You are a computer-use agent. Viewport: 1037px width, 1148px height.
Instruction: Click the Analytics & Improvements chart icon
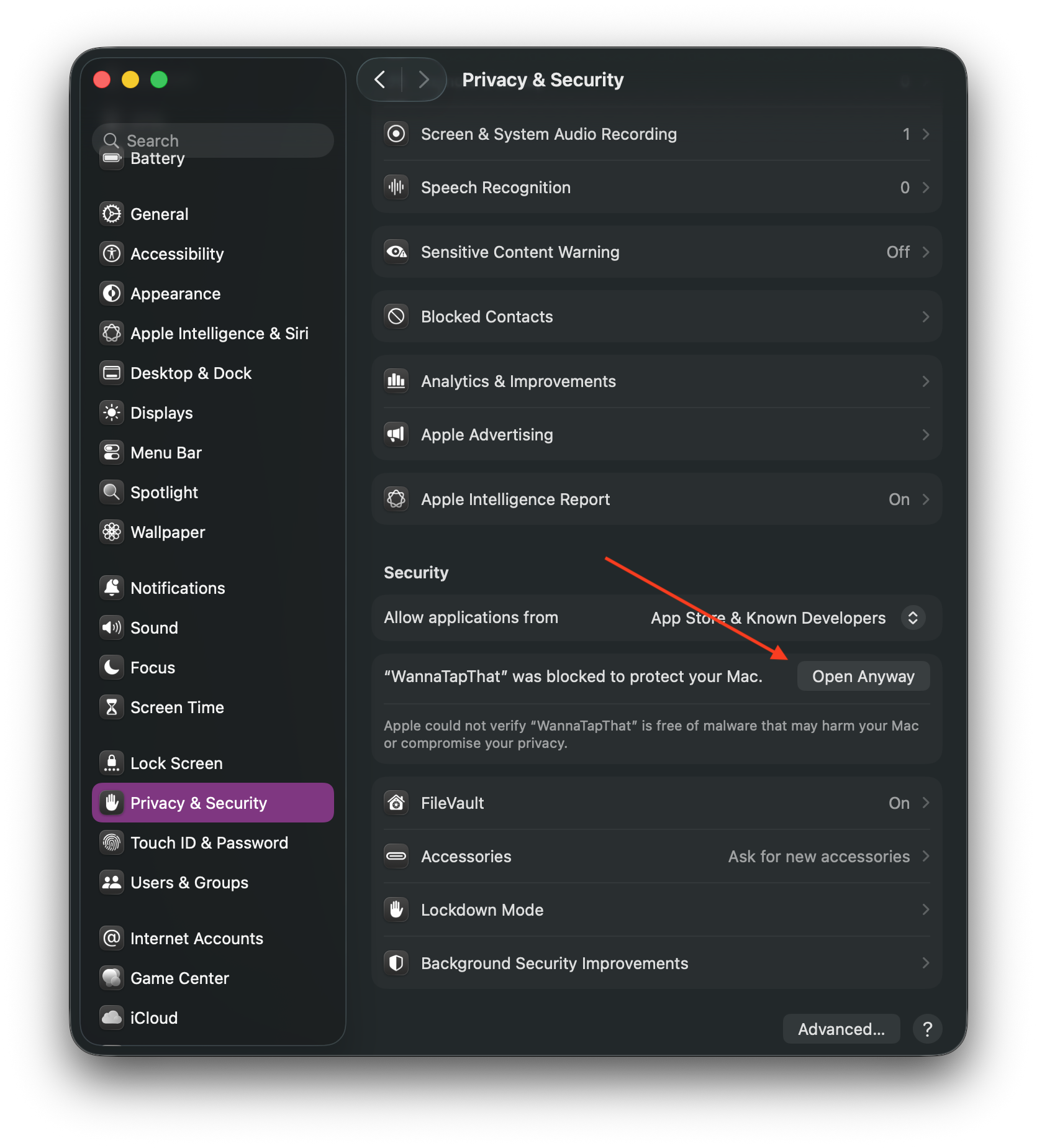point(396,381)
